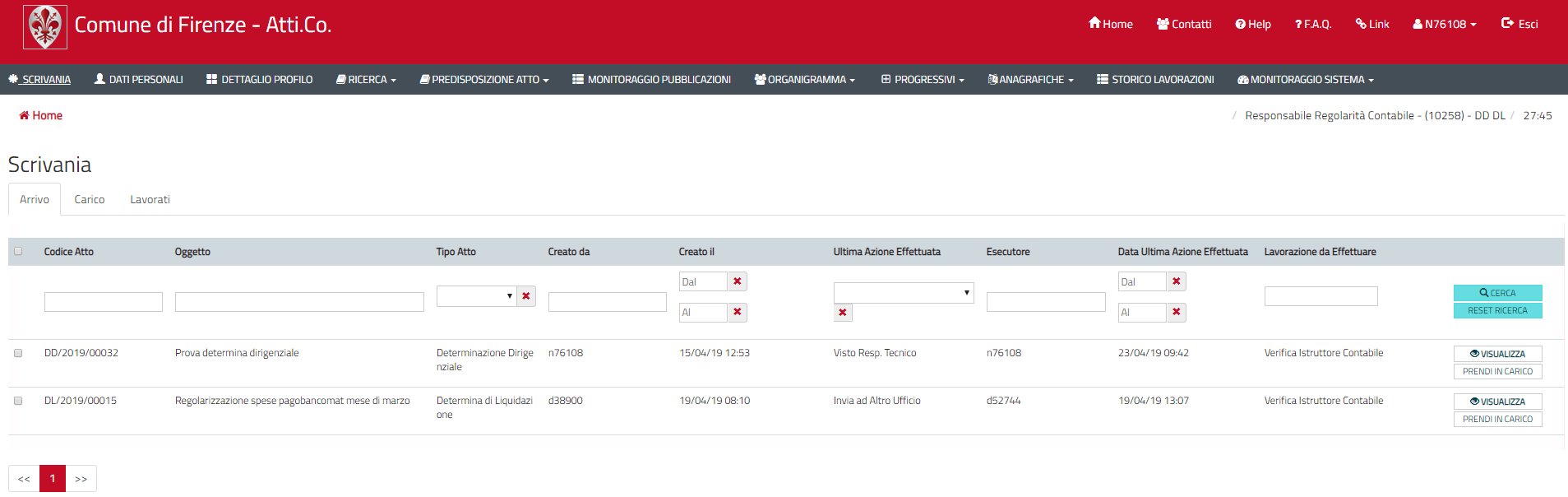Toggle the select-all checkbox in table header

click(18, 252)
